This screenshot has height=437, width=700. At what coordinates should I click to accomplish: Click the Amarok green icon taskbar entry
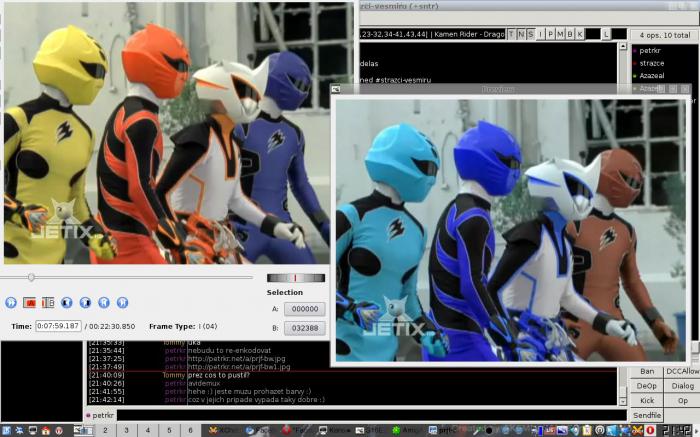point(407,430)
